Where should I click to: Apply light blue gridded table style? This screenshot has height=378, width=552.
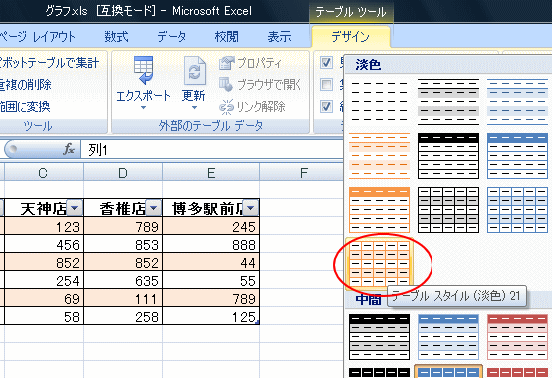click(517, 210)
